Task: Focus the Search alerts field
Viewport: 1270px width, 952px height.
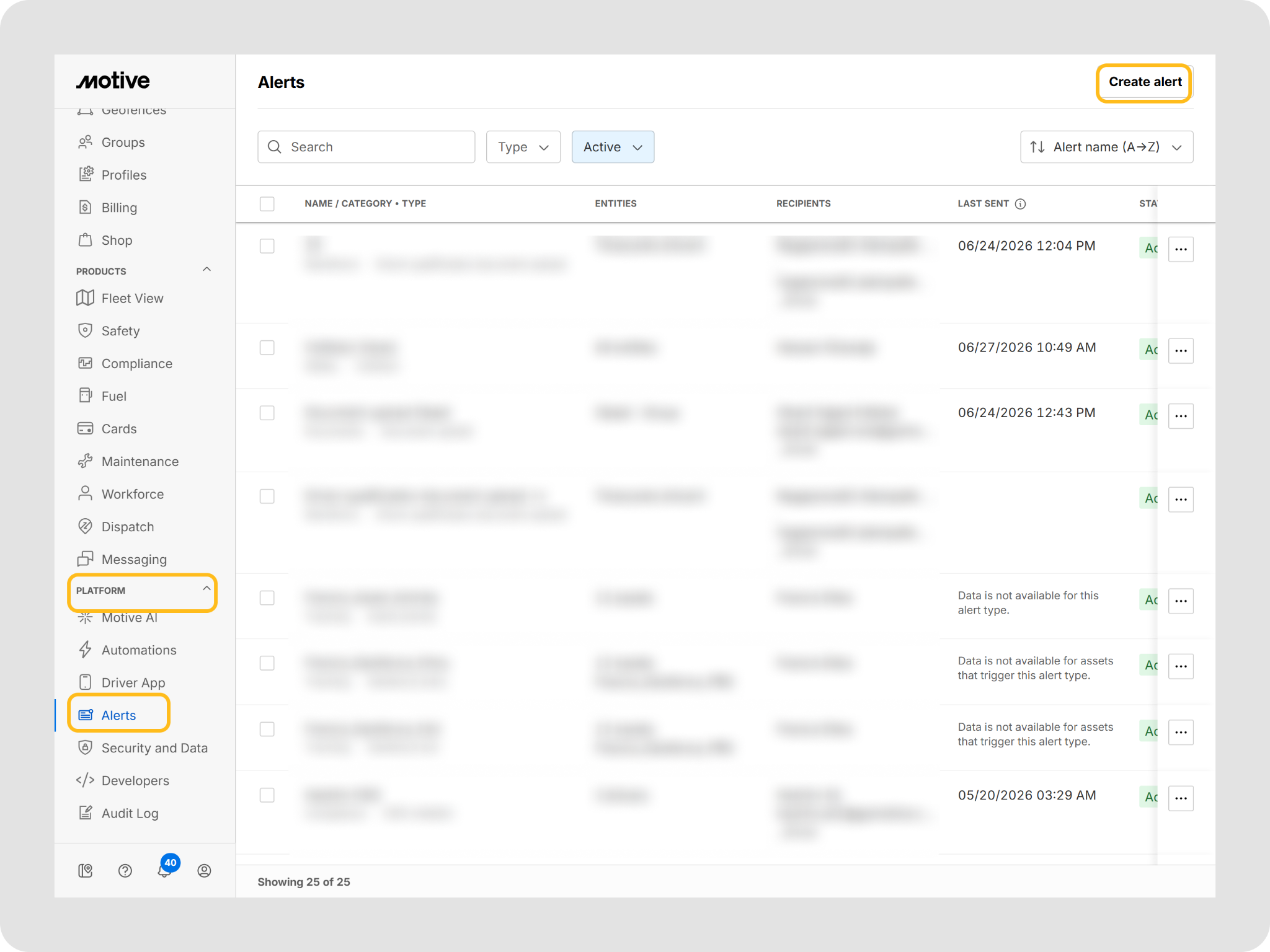Action: 366,147
